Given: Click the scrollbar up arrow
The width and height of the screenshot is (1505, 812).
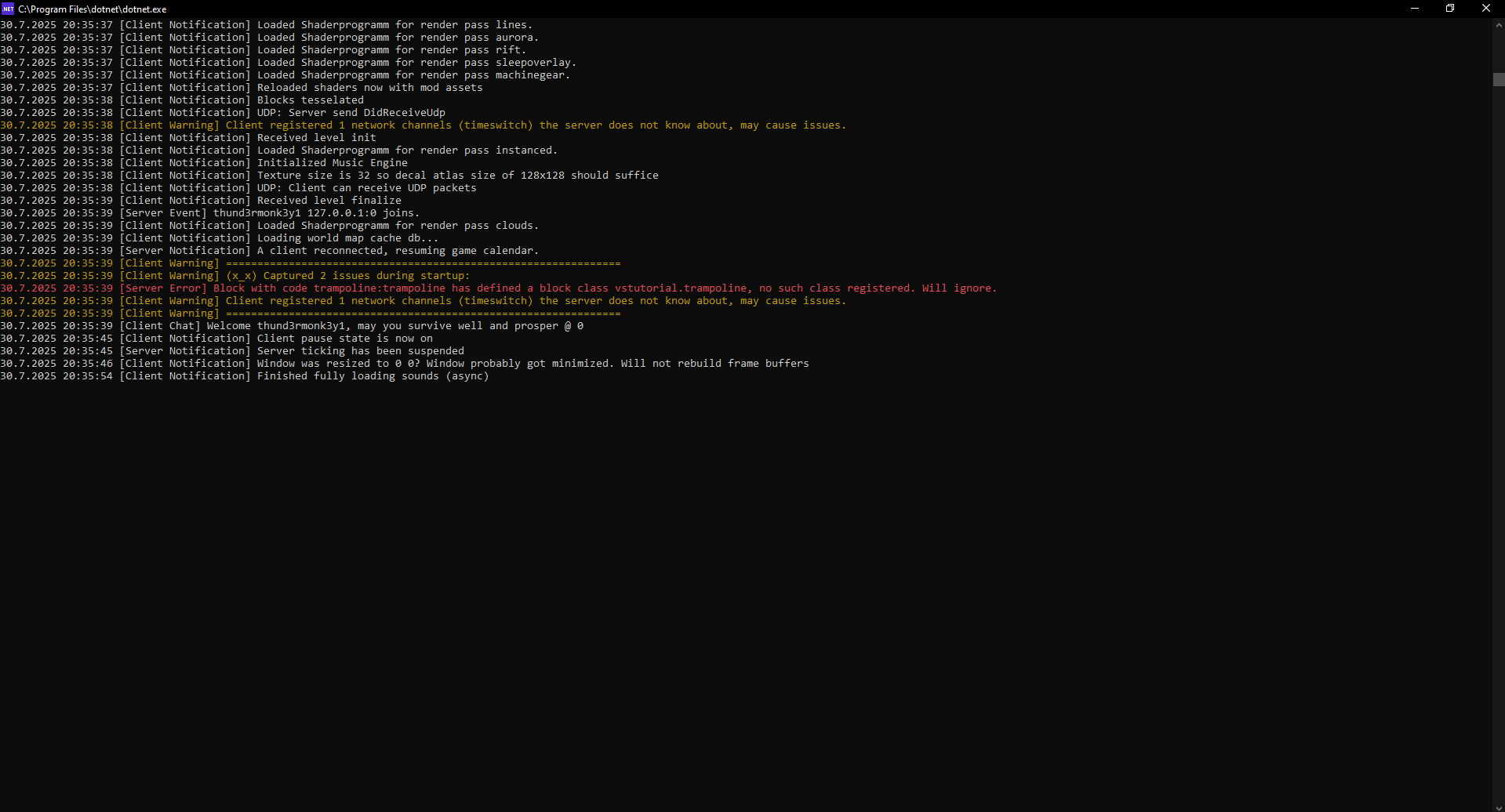Looking at the screenshot, I should click(1499, 25).
